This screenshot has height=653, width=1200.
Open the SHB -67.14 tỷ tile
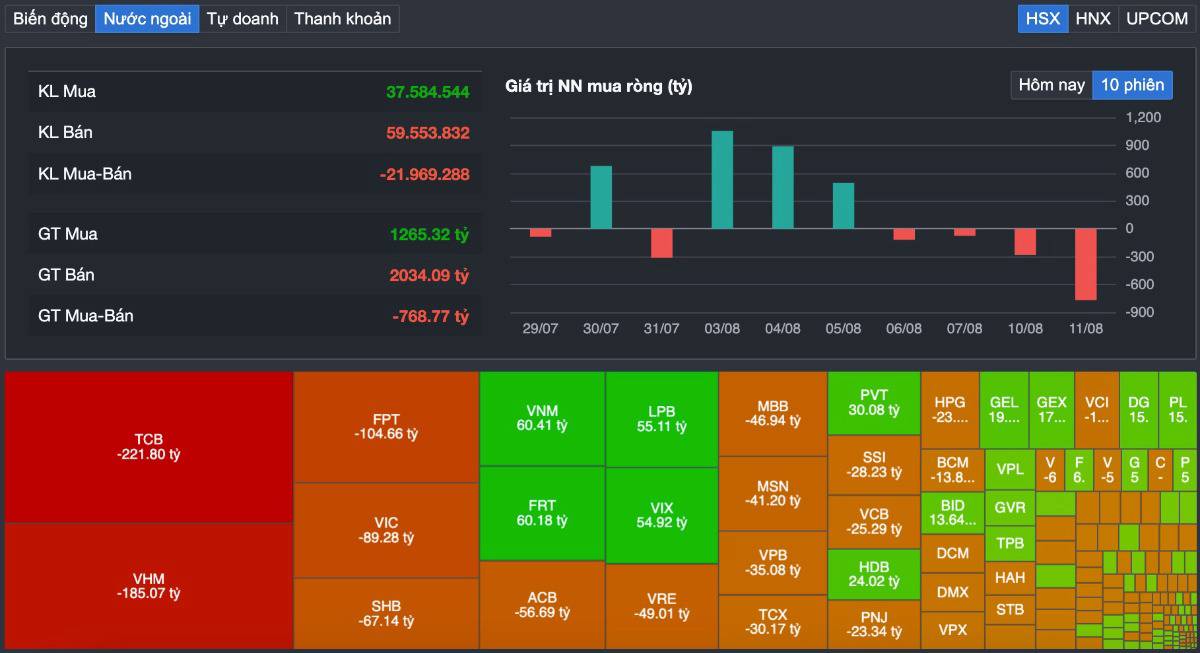(386, 613)
